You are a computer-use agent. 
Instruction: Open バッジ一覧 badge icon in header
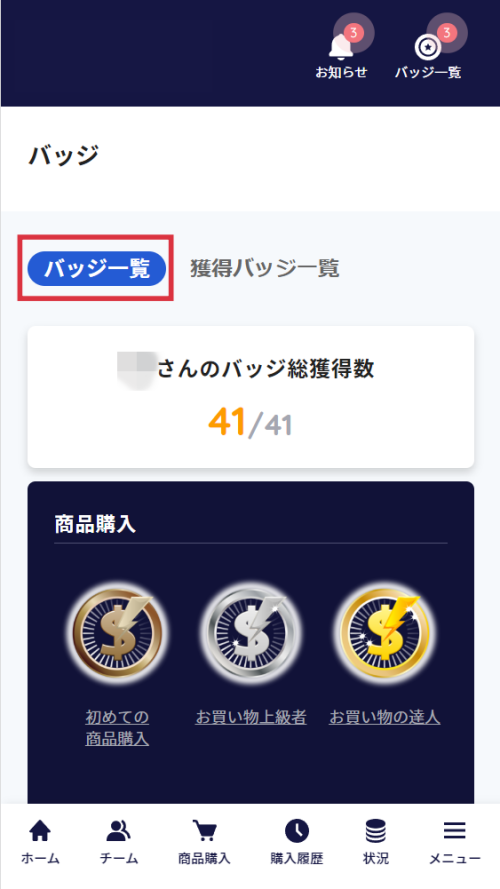[x=425, y=48]
